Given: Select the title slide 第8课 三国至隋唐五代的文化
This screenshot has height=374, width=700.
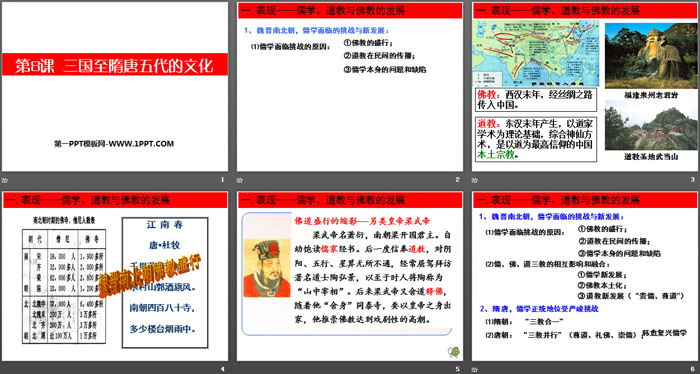Looking at the screenshot, I should point(115,87).
